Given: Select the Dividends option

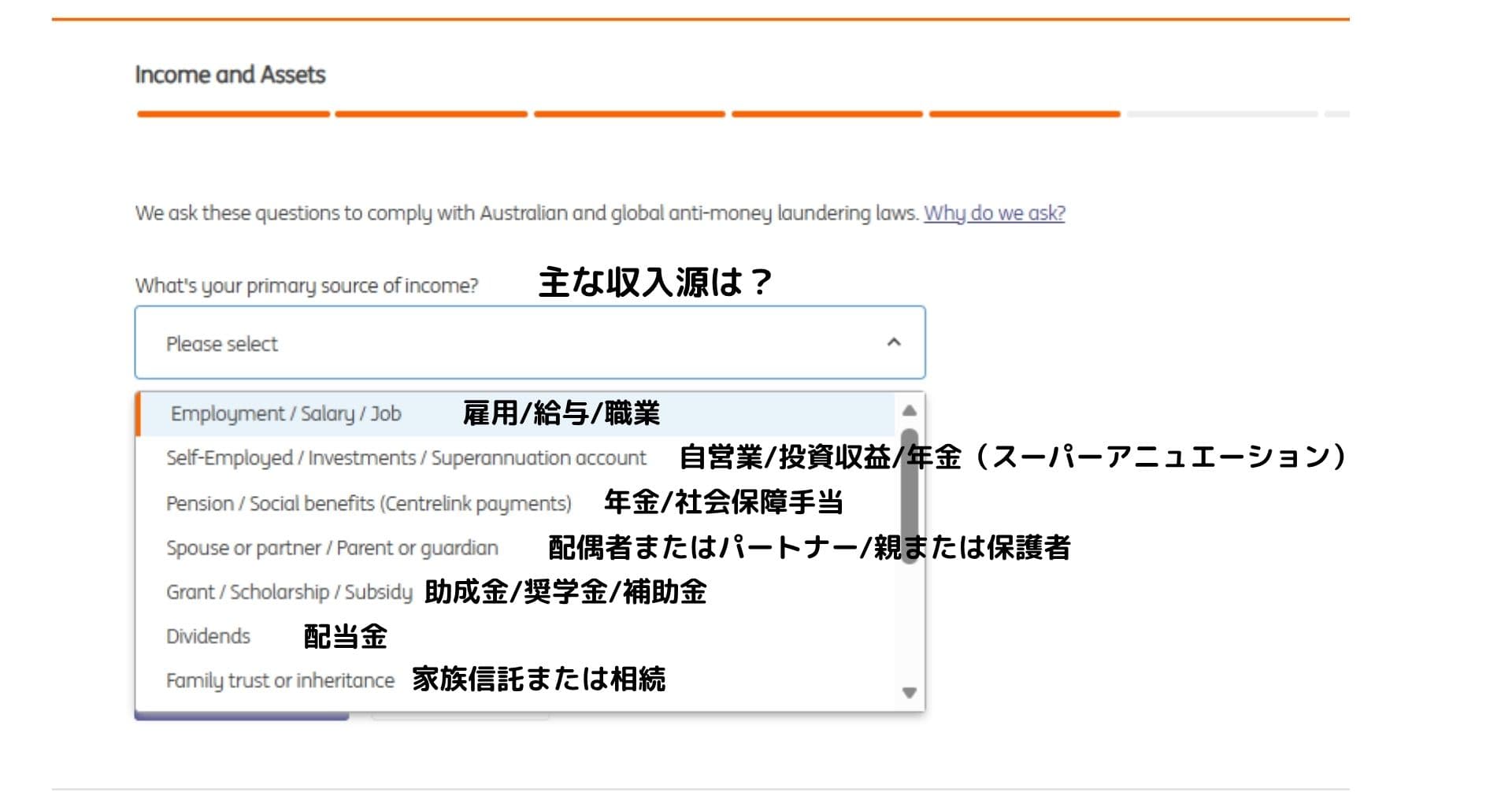Looking at the screenshot, I should pyautogui.click(x=516, y=636).
